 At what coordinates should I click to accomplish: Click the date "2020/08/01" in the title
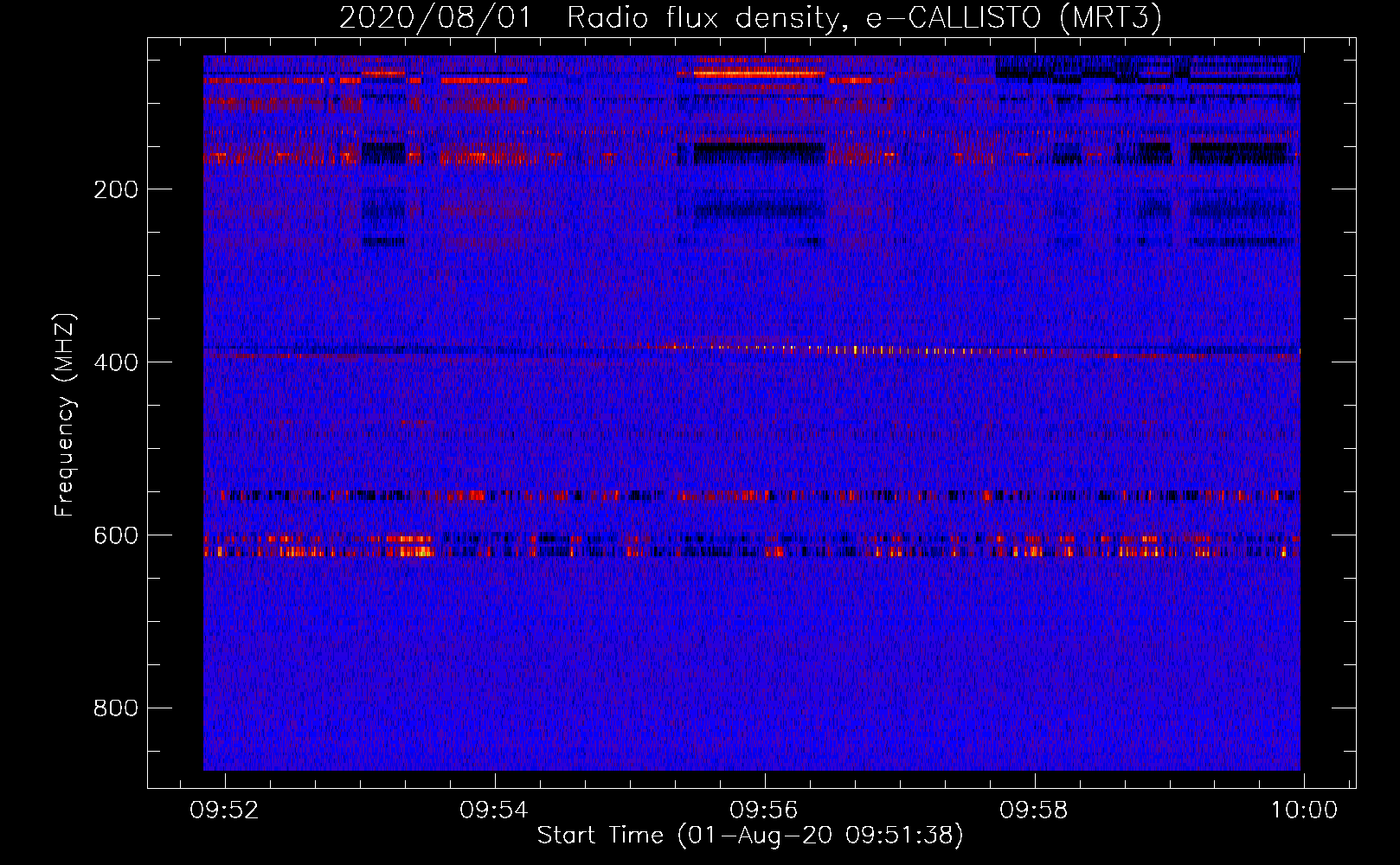[435, 17]
